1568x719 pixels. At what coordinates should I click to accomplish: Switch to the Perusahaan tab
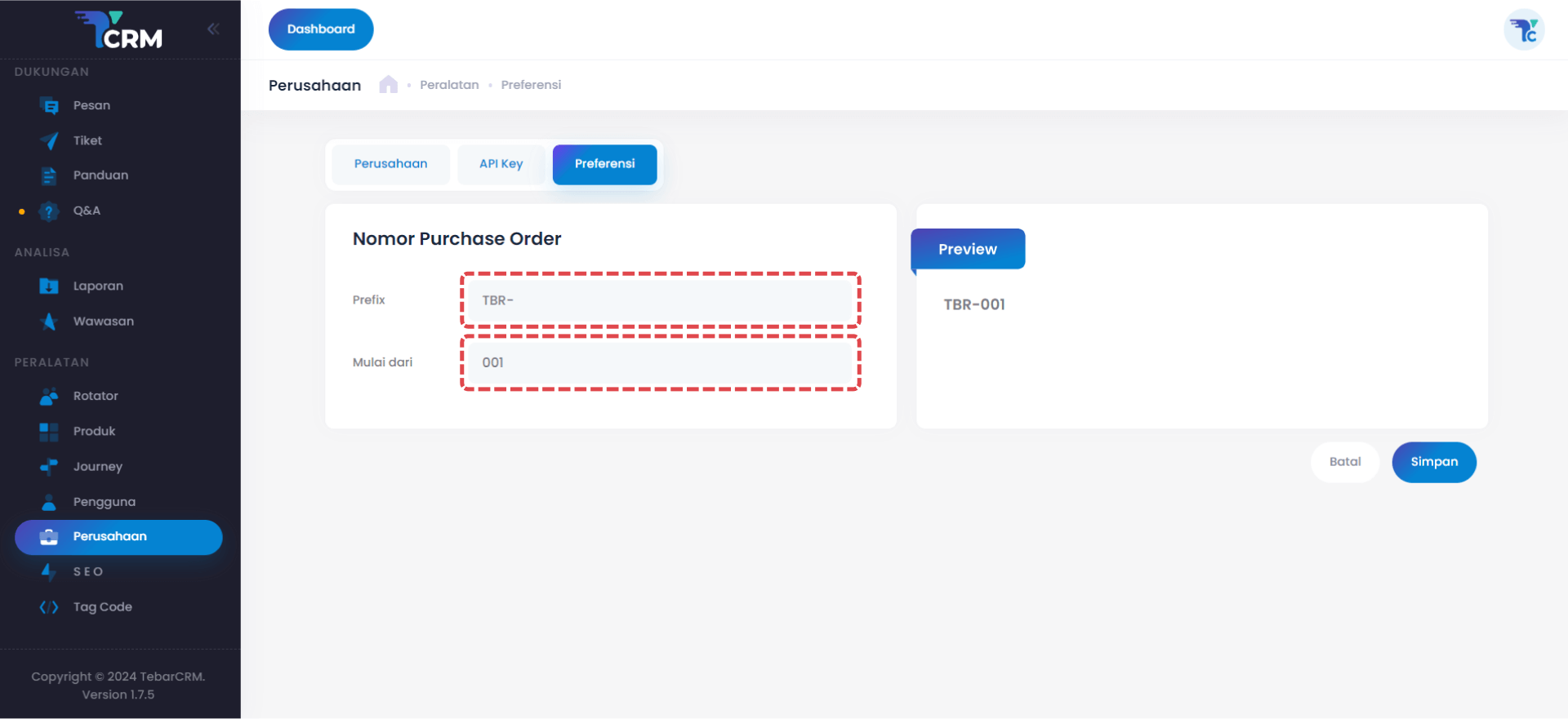(390, 164)
